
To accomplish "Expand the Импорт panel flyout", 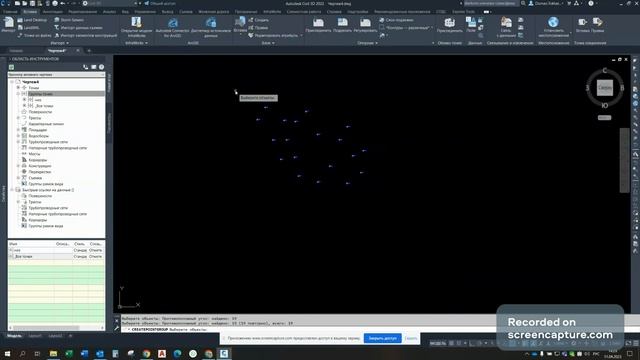I will pyautogui.click(x=60, y=43).
